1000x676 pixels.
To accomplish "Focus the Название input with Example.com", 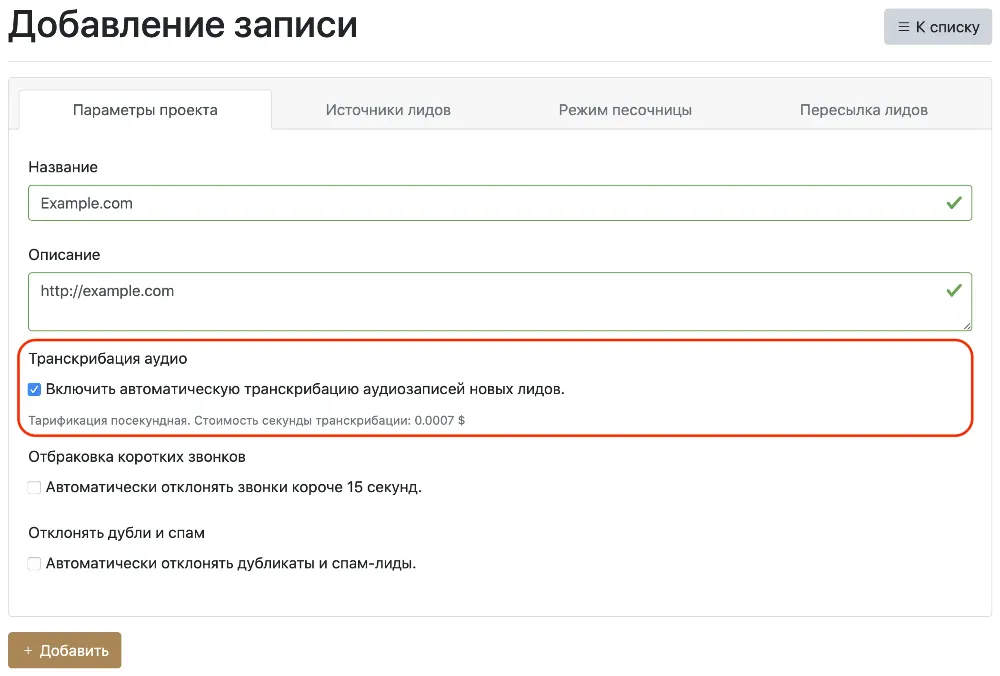I will [x=499, y=203].
